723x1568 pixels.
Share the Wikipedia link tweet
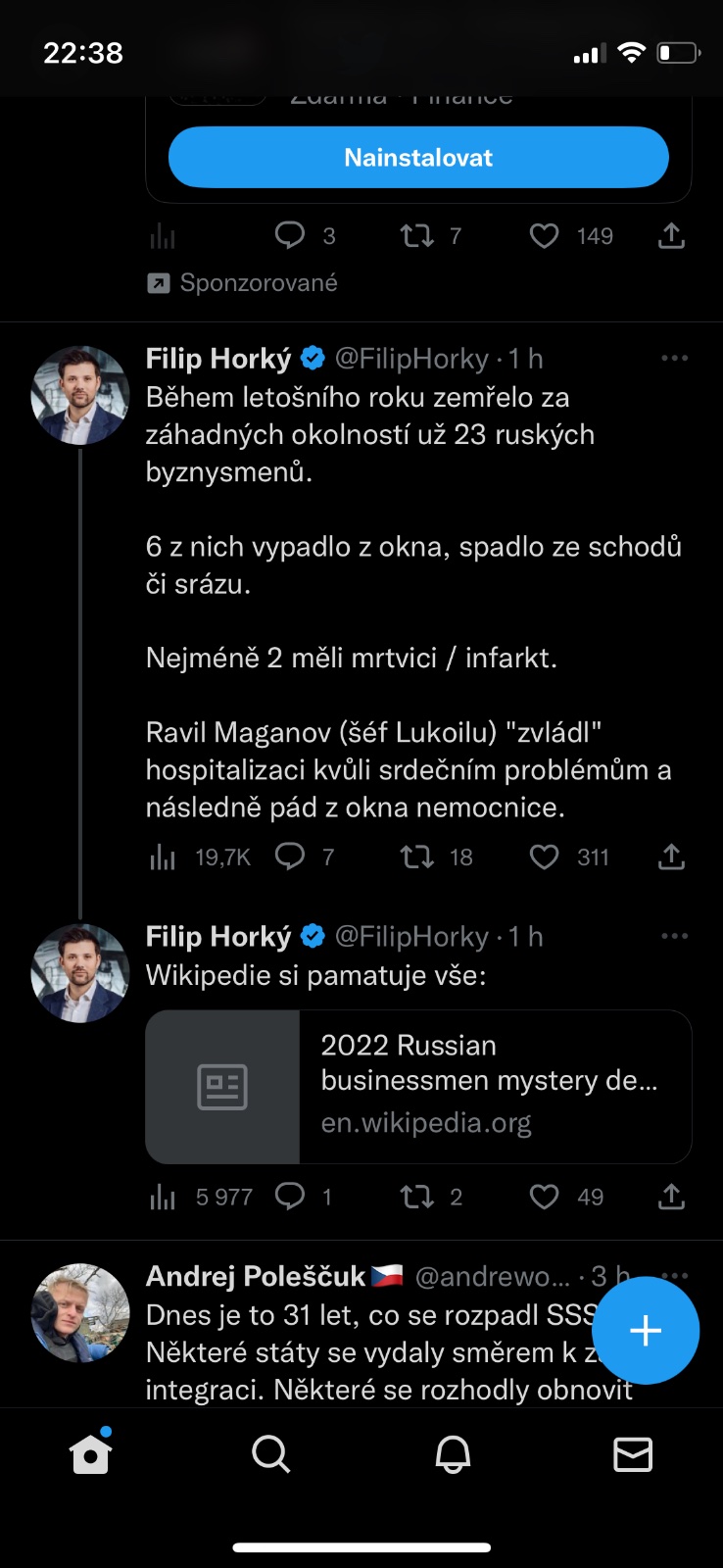click(671, 1197)
